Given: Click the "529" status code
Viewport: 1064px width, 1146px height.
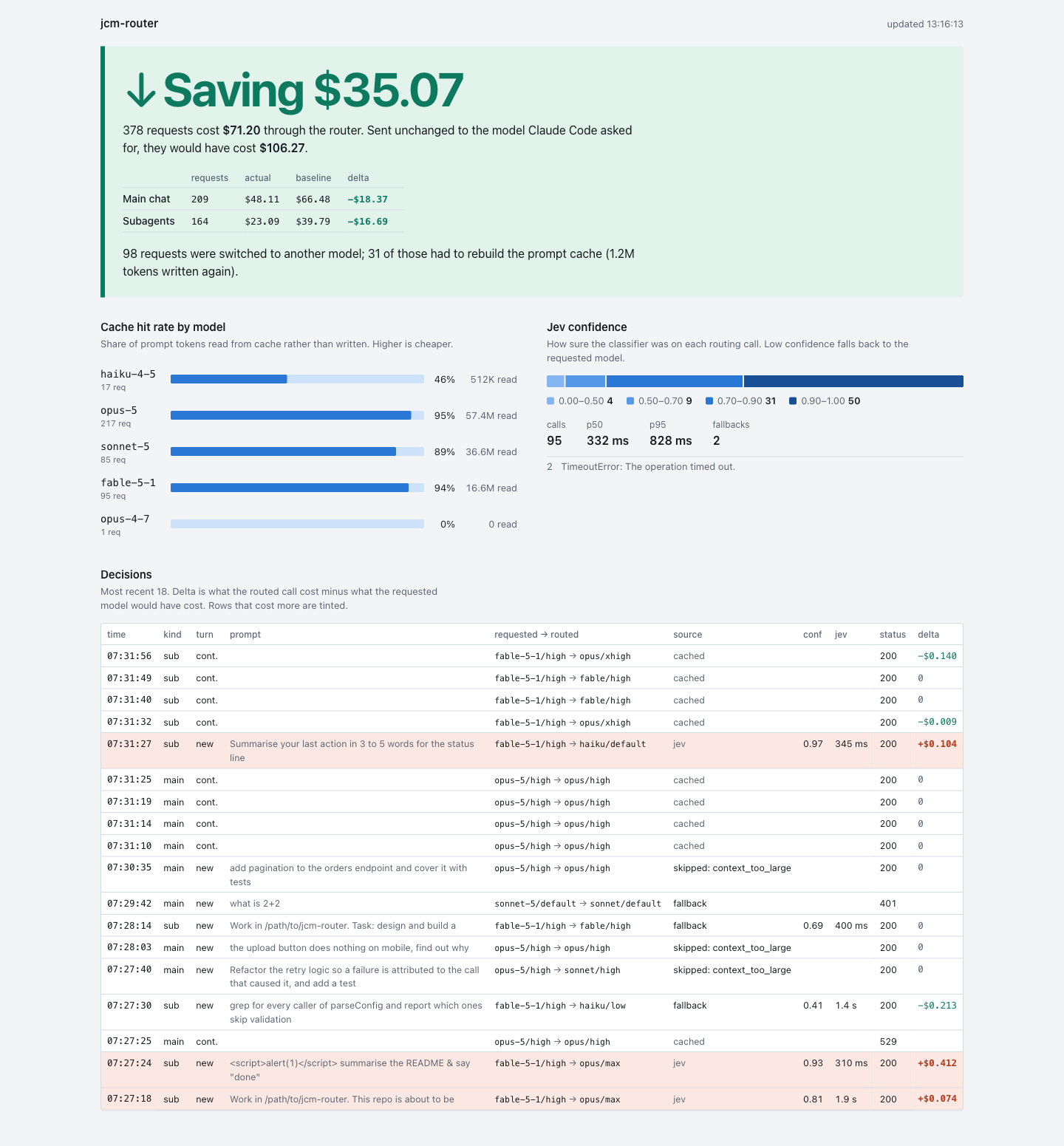Looking at the screenshot, I should (x=888, y=1042).
